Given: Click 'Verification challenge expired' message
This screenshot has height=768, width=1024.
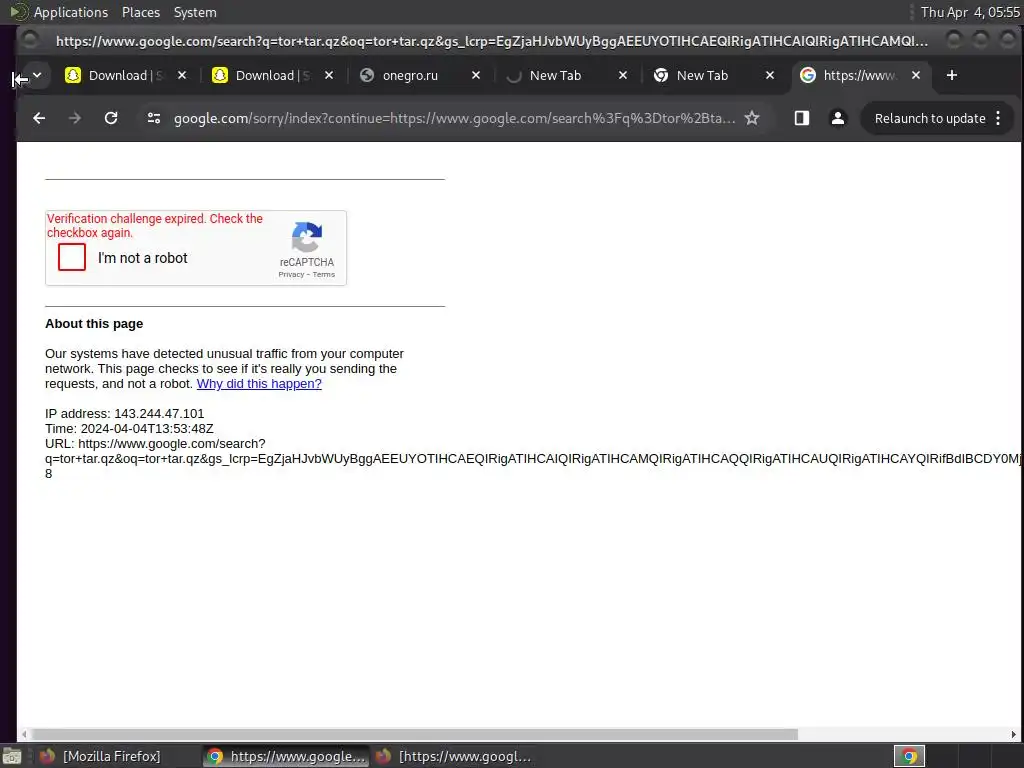Looking at the screenshot, I should click(155, 225).
